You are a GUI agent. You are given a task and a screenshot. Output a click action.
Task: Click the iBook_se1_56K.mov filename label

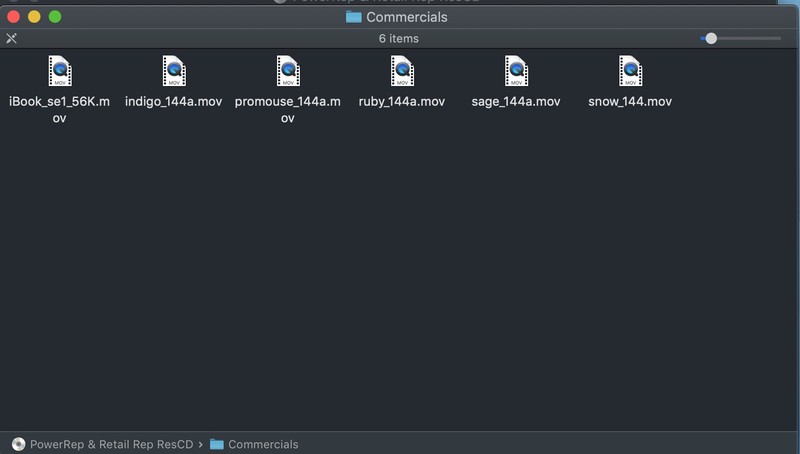click(x=59, y=110)
